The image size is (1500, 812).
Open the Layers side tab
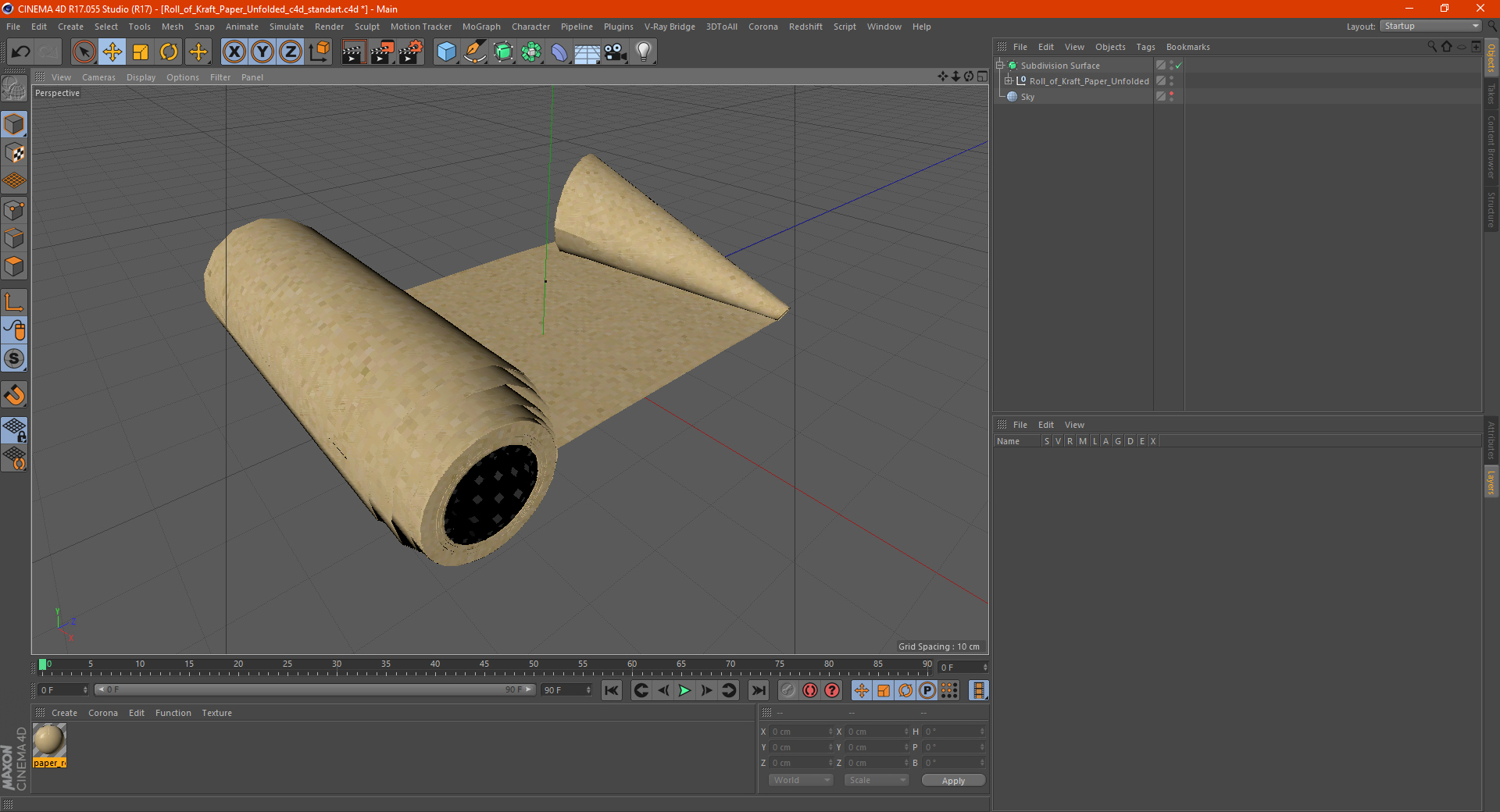[x=1491, y=482]
